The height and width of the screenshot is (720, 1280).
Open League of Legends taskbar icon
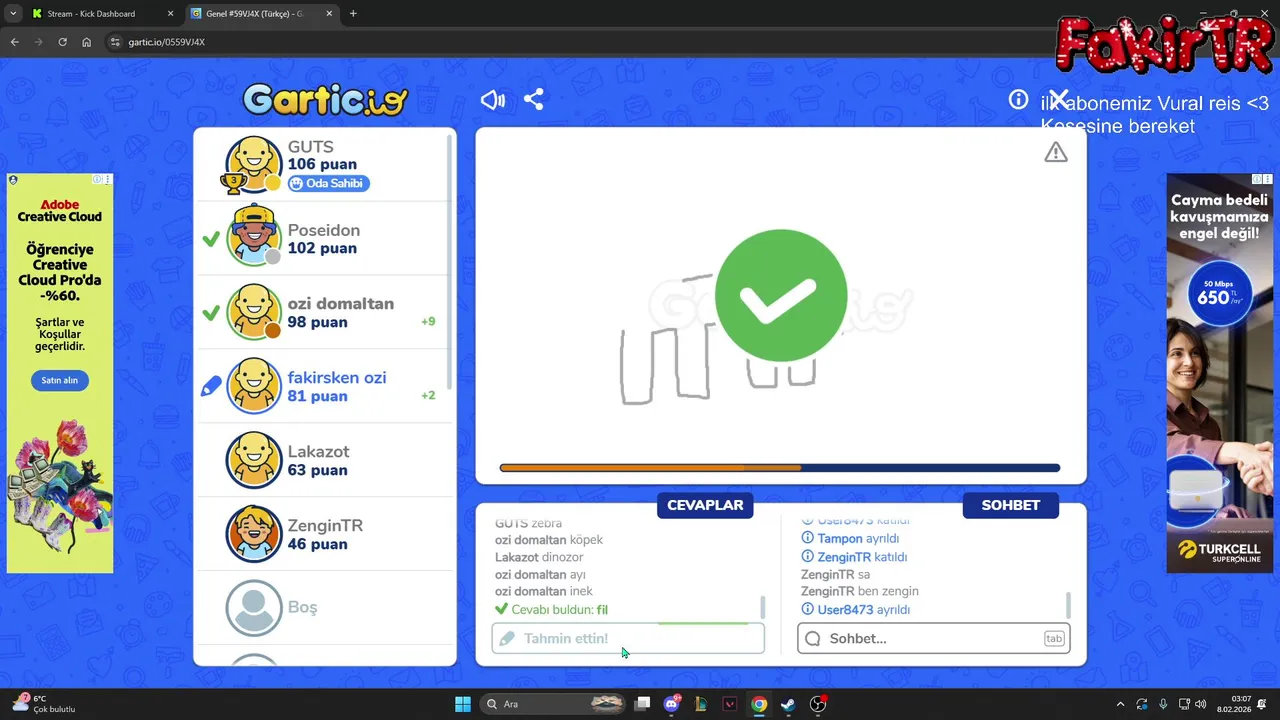coord(701,704)
